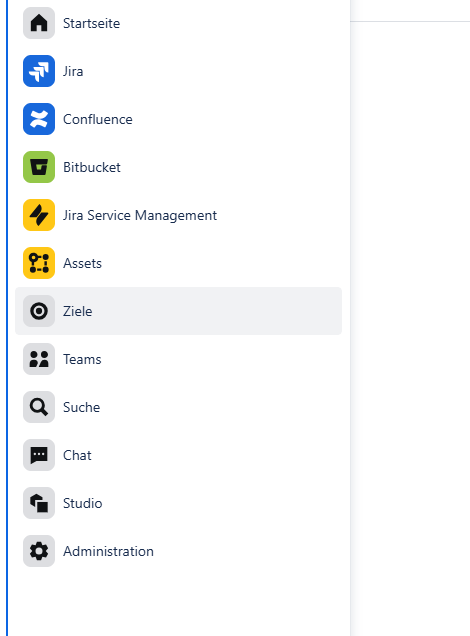Viewport: 470px width, 636px height.
Task: Click the Ziele target icon
Action: click(x=39, y=311)
